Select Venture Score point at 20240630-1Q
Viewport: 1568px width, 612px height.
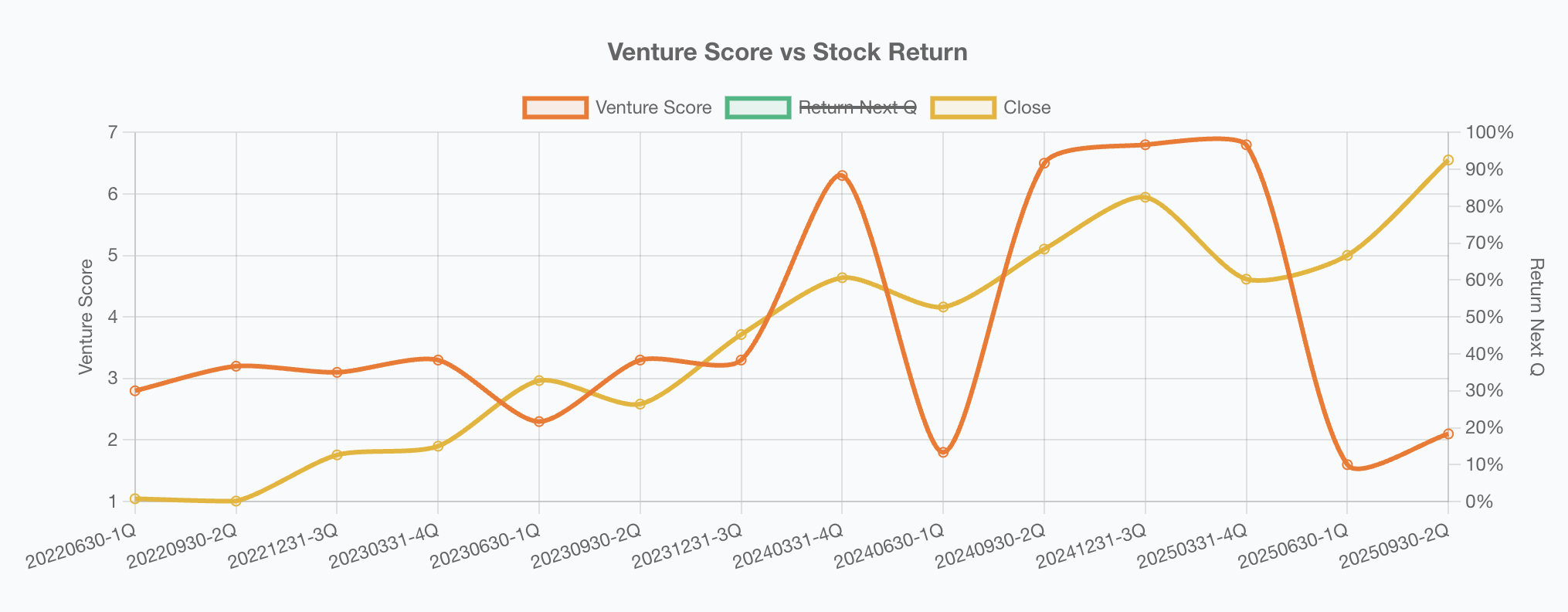(943, 452)
